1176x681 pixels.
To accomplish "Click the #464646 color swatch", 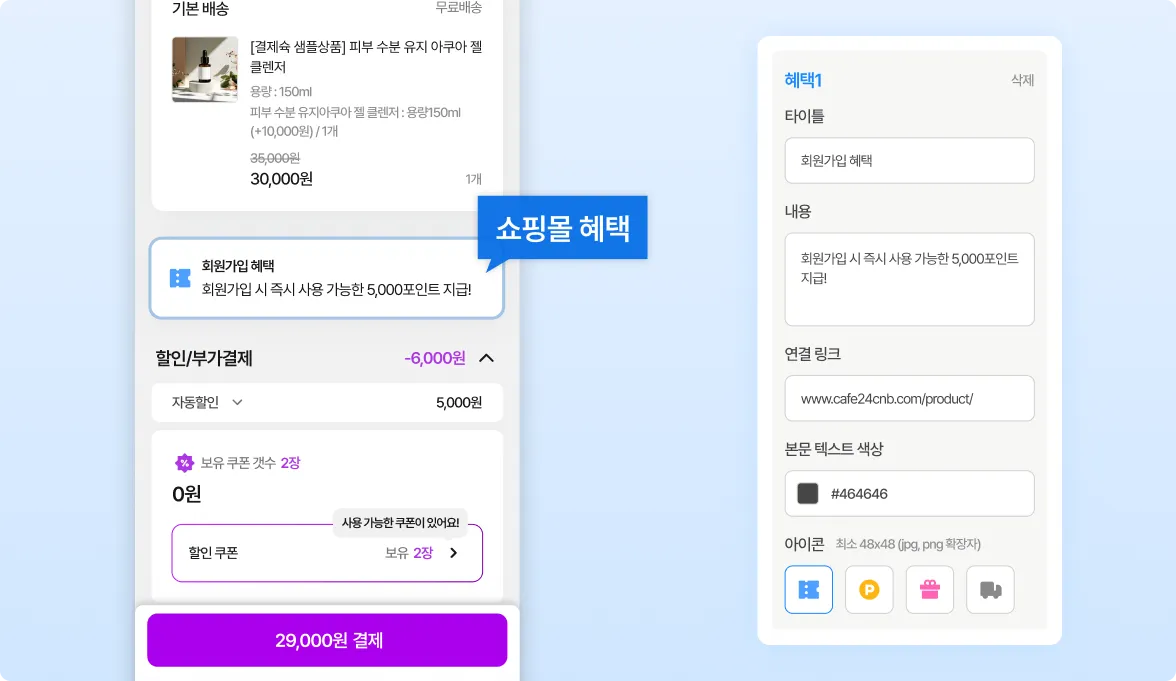I will [808, 494].
